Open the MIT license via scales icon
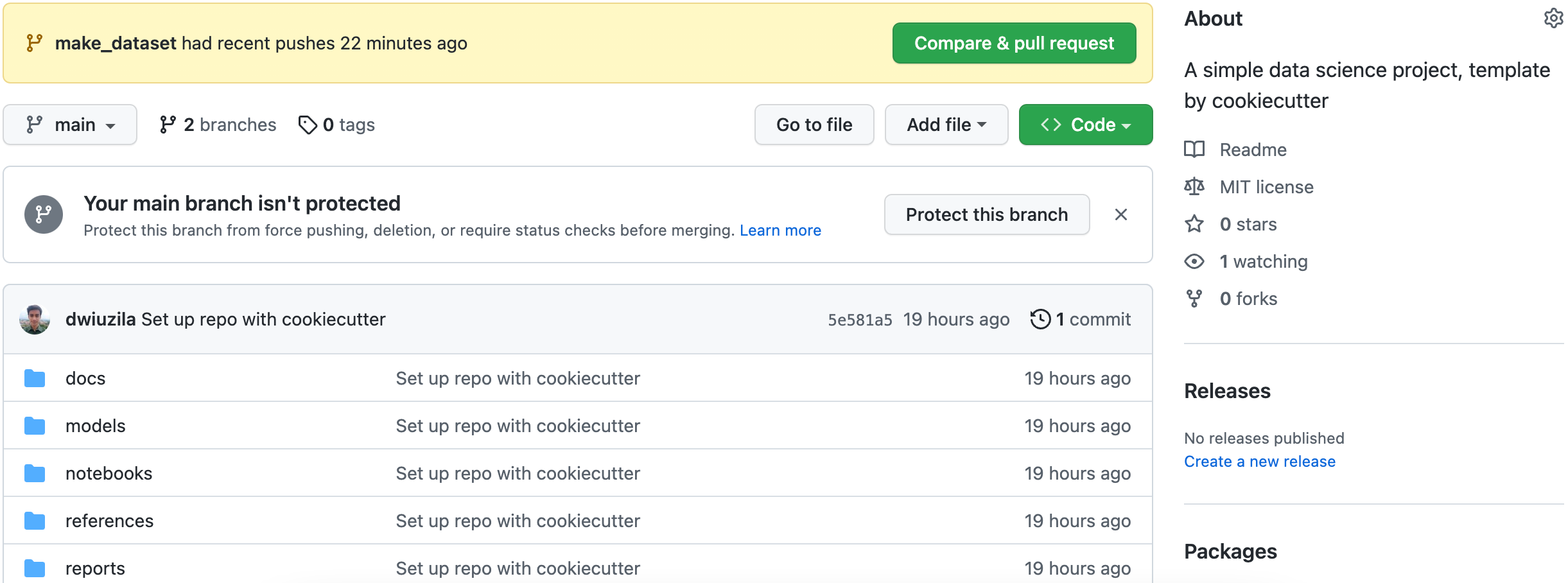This screenshot has height=583, width=1568. pyautogui.click(x=1195, y=186)
